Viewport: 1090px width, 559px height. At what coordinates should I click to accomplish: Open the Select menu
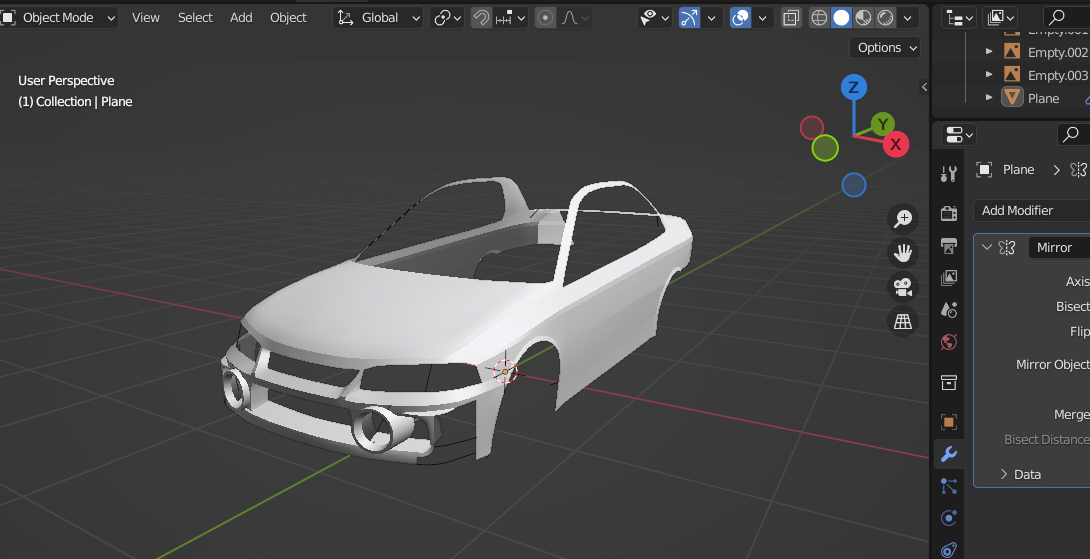click(x=195, y=18)
